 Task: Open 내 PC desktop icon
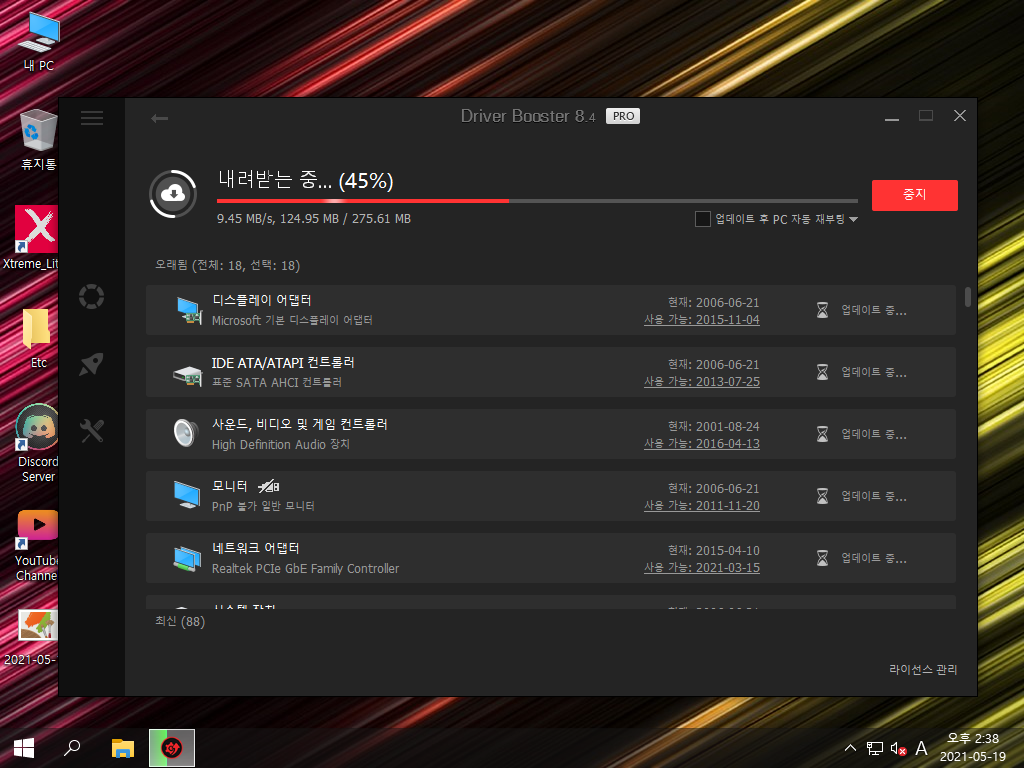point(39,40)
